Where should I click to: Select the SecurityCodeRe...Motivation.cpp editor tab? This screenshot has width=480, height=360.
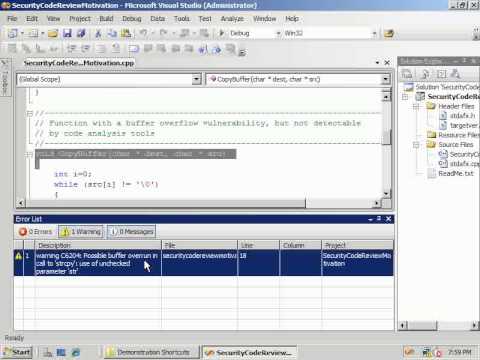[79, 63]
